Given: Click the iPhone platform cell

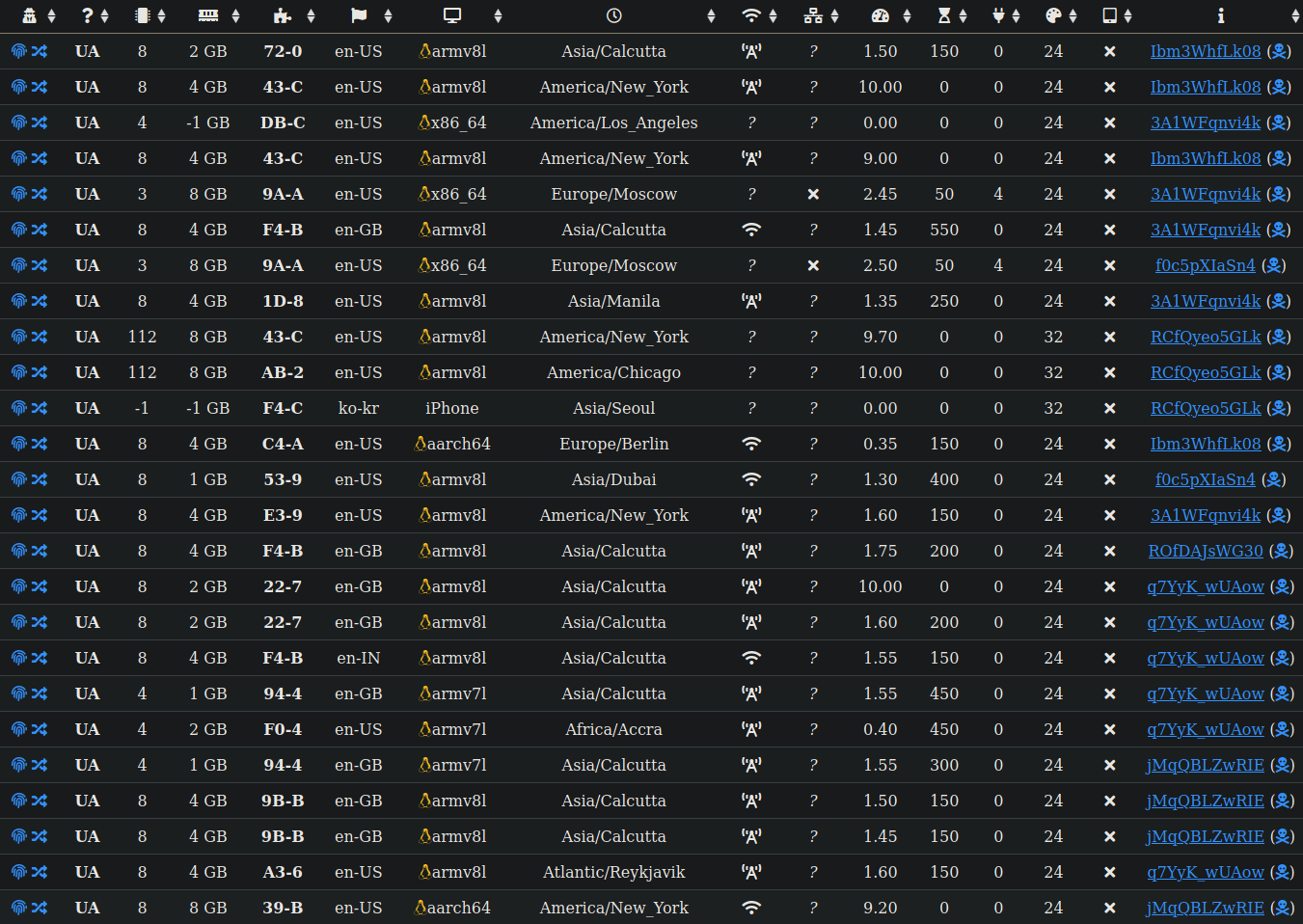Looking at the screenshot, I should coord(452,408).
